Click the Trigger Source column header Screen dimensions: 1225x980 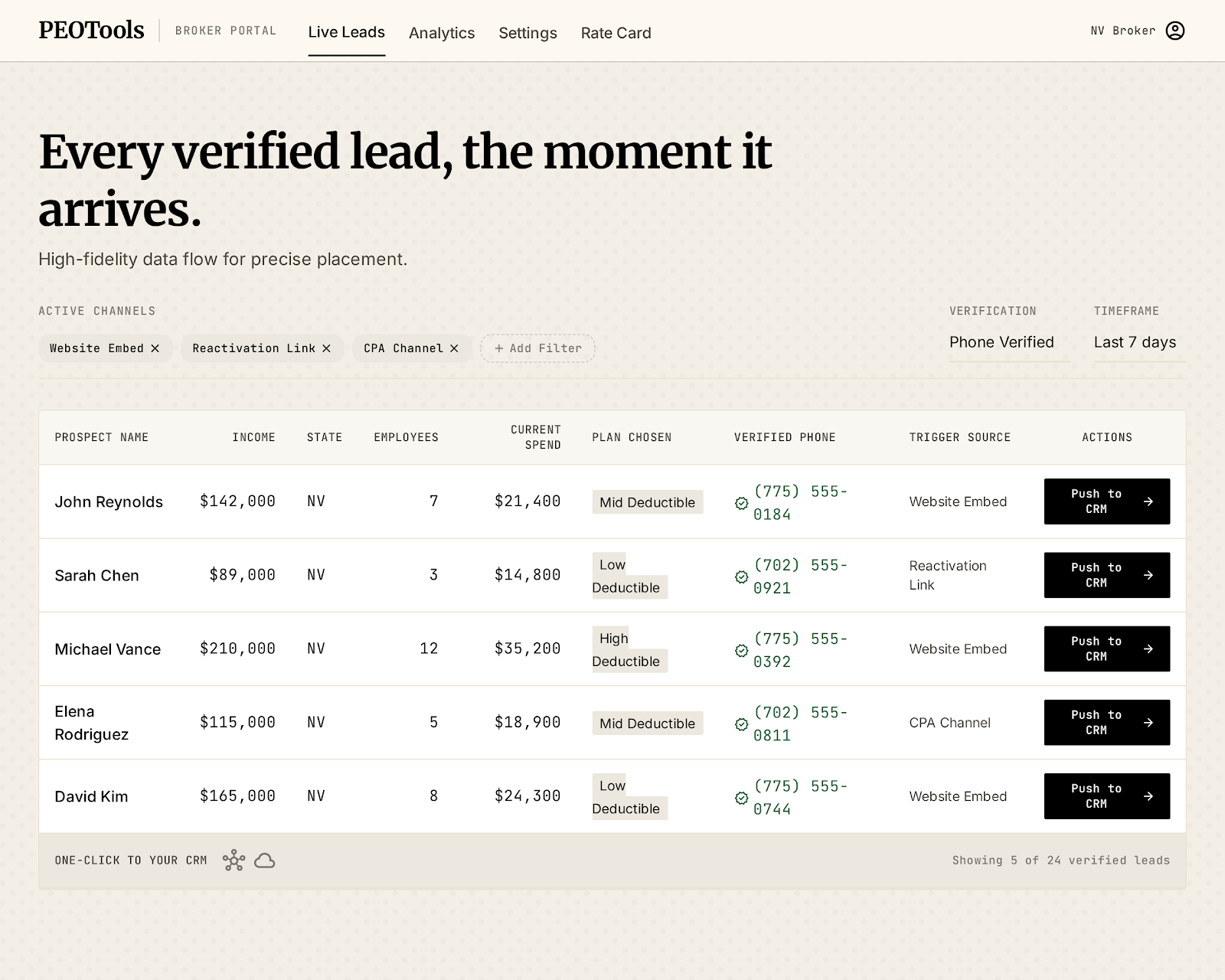coord(960,437)
